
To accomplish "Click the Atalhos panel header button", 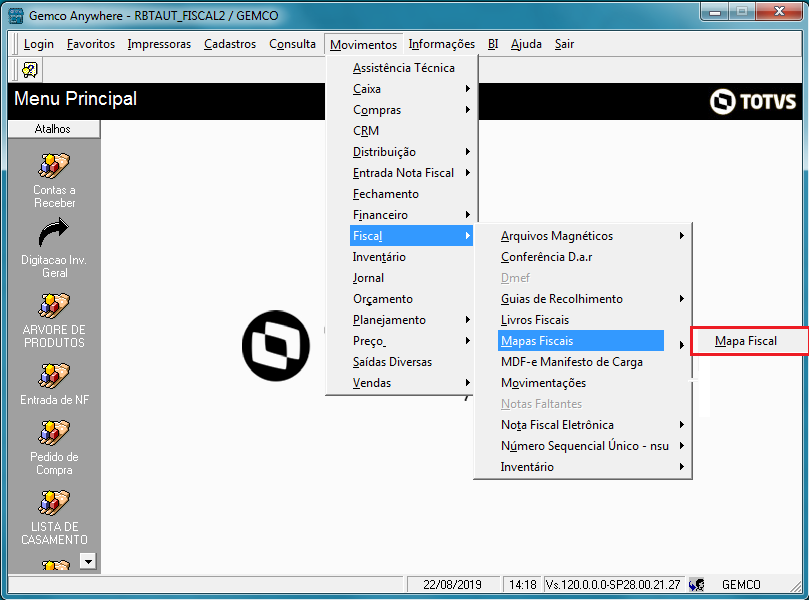I will click(x=54, y=129).
